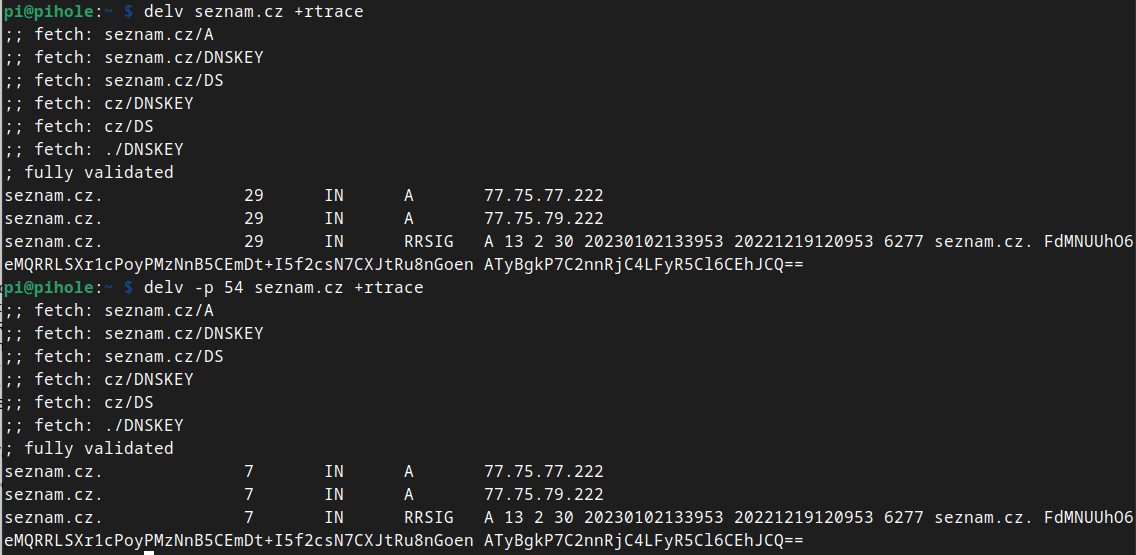Click RRSIG record type in first output

[428, 242]
